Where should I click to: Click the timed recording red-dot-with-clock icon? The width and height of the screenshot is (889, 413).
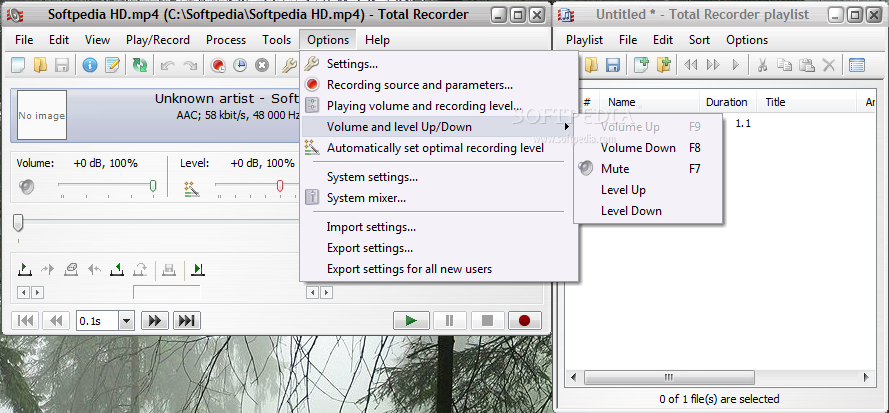point(218,65)
